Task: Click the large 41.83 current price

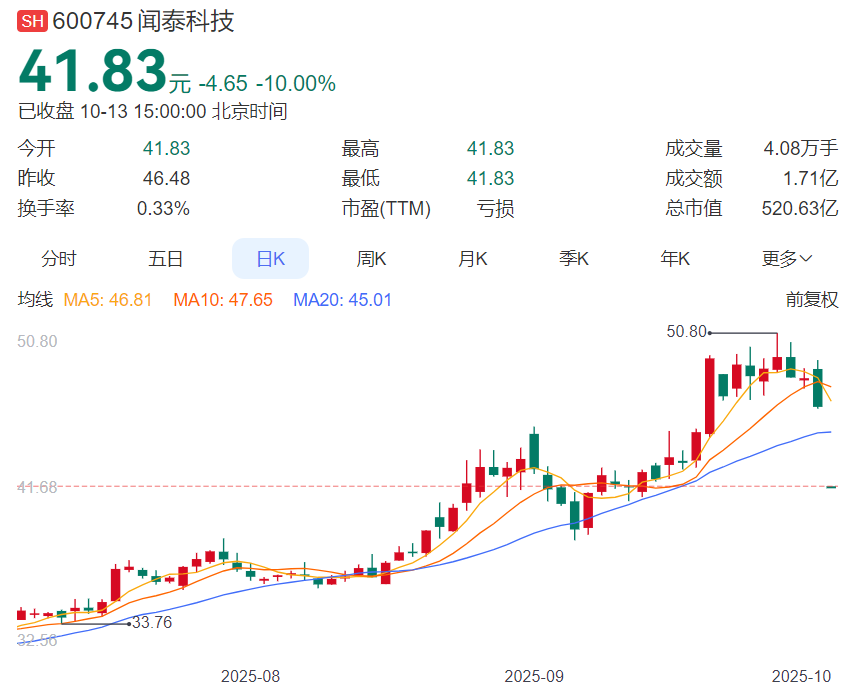Action: [92, 72]
